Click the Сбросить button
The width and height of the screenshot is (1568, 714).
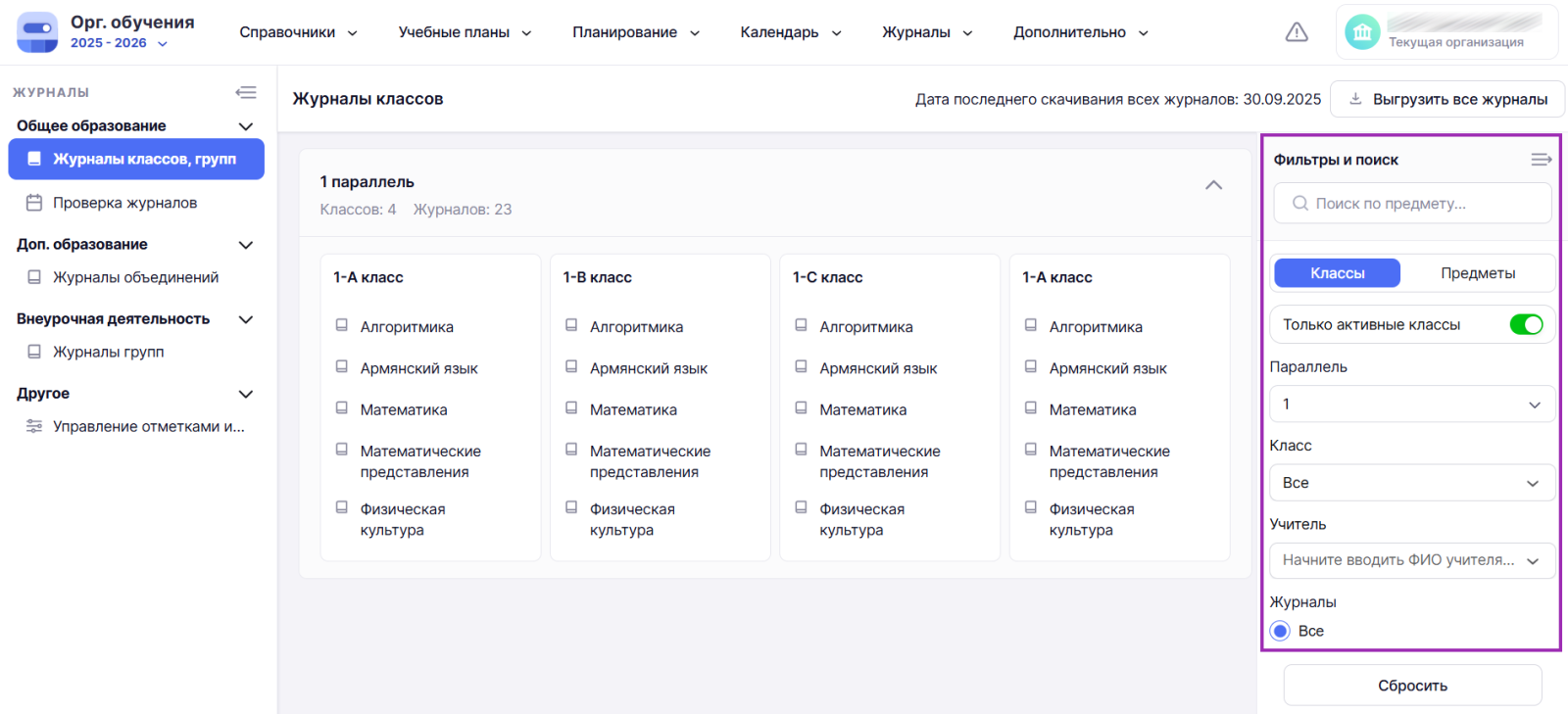(1412, 686)
